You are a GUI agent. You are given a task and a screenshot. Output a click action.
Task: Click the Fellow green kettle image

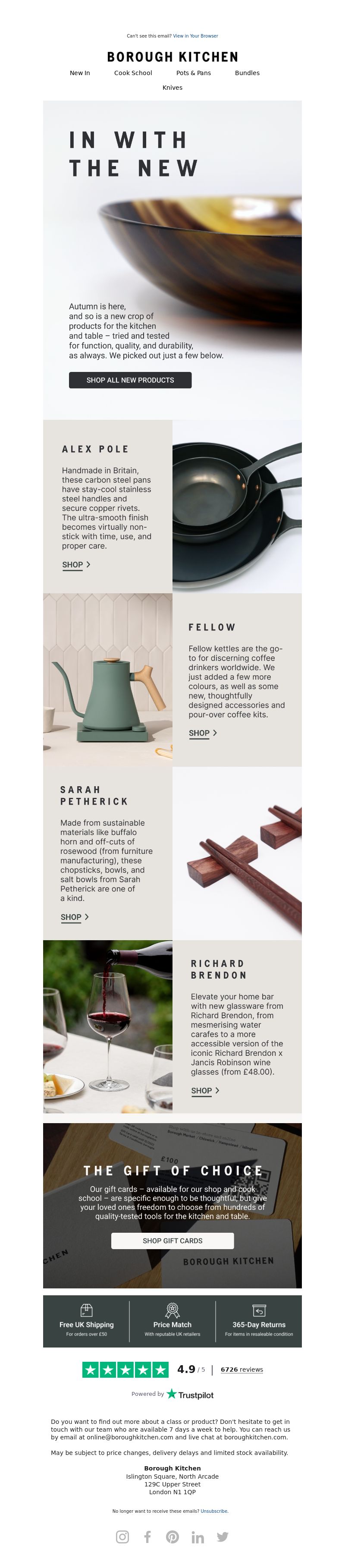pyautogui.click(x=108, y=680)
